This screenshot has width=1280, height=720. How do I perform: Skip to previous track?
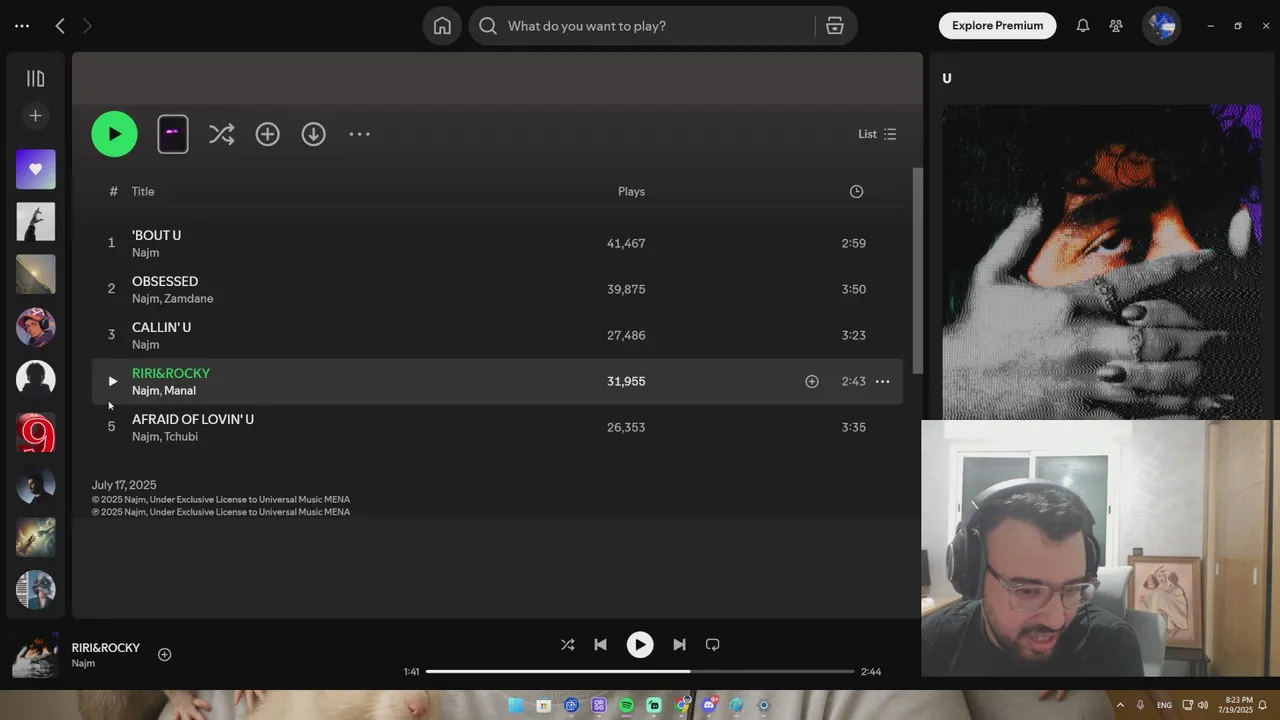point(600,645)
